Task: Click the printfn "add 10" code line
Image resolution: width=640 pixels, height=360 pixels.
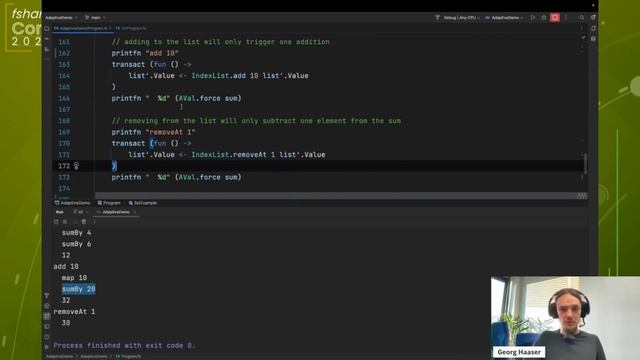Action: click(x=145, y=53)
